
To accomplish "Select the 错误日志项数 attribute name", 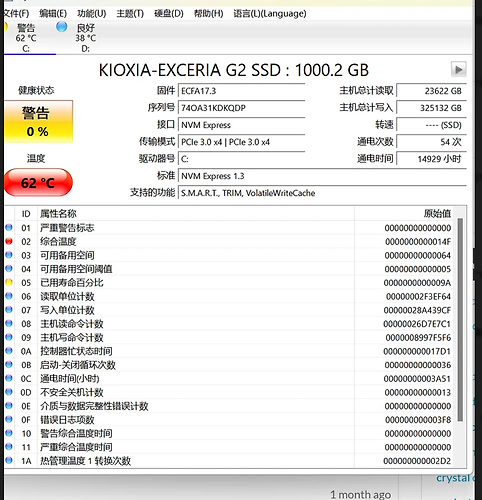I will 67,420.
